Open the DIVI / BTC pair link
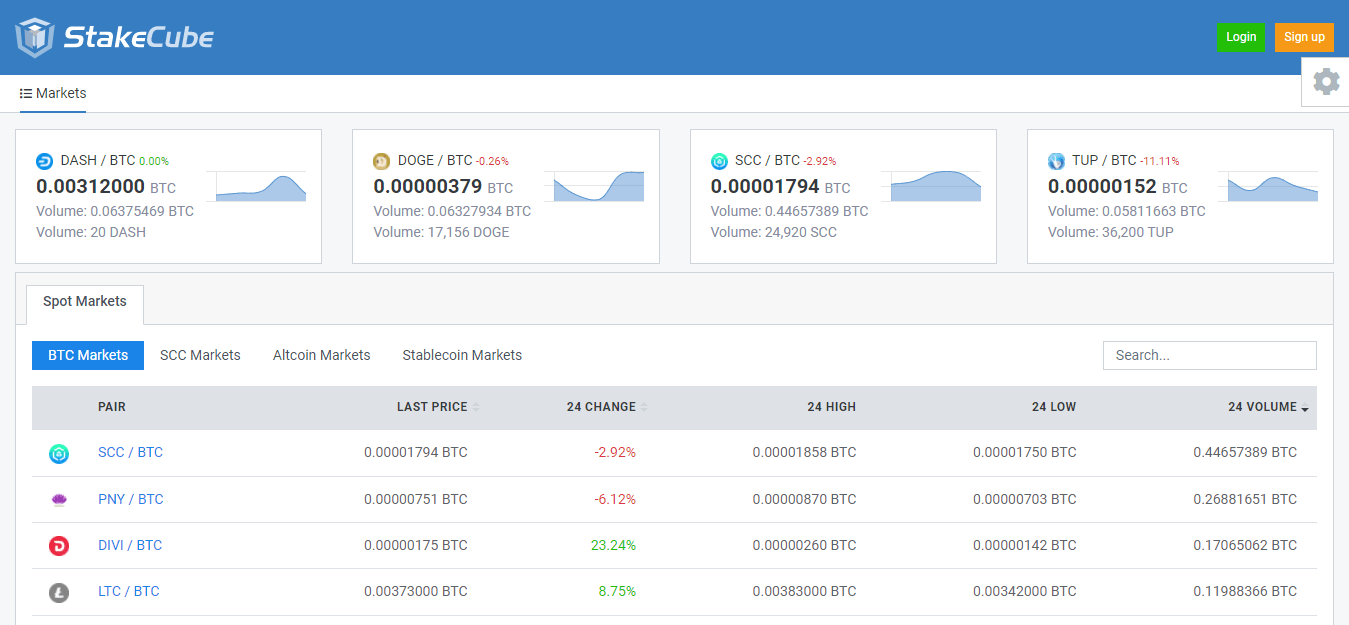 (x=130, y=545)
